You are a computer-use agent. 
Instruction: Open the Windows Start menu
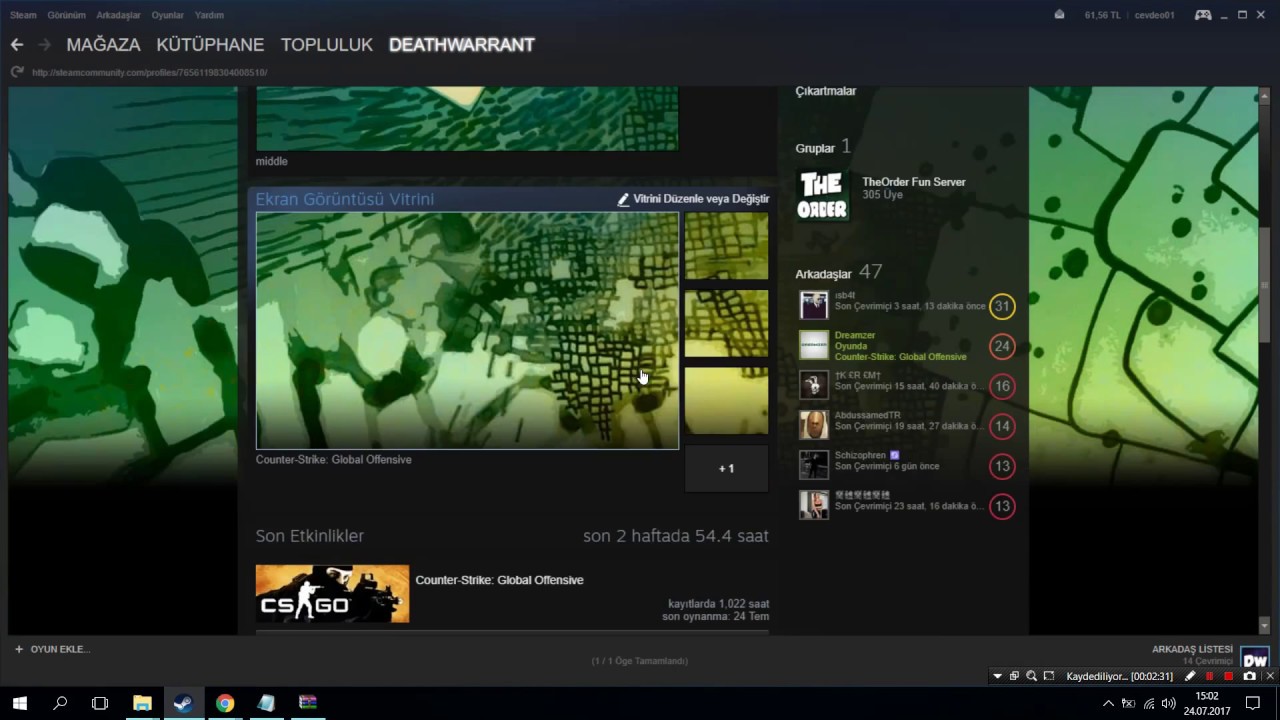[x=20, y=703]
